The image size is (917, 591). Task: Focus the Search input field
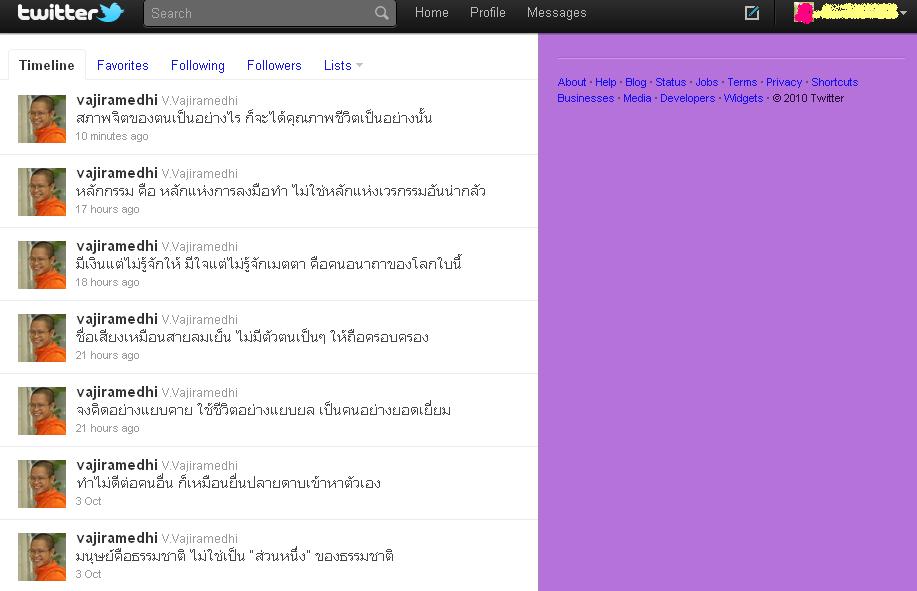[x=270, y=13]
